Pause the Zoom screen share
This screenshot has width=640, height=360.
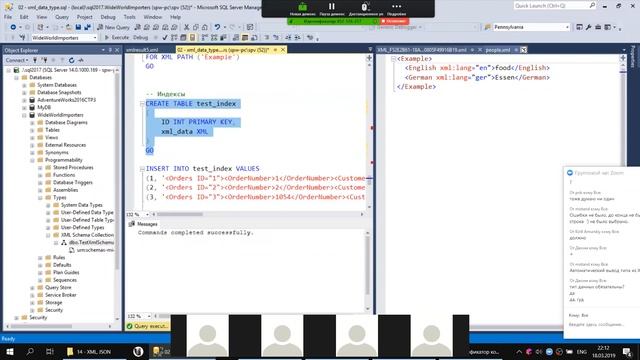coord(332,9)
